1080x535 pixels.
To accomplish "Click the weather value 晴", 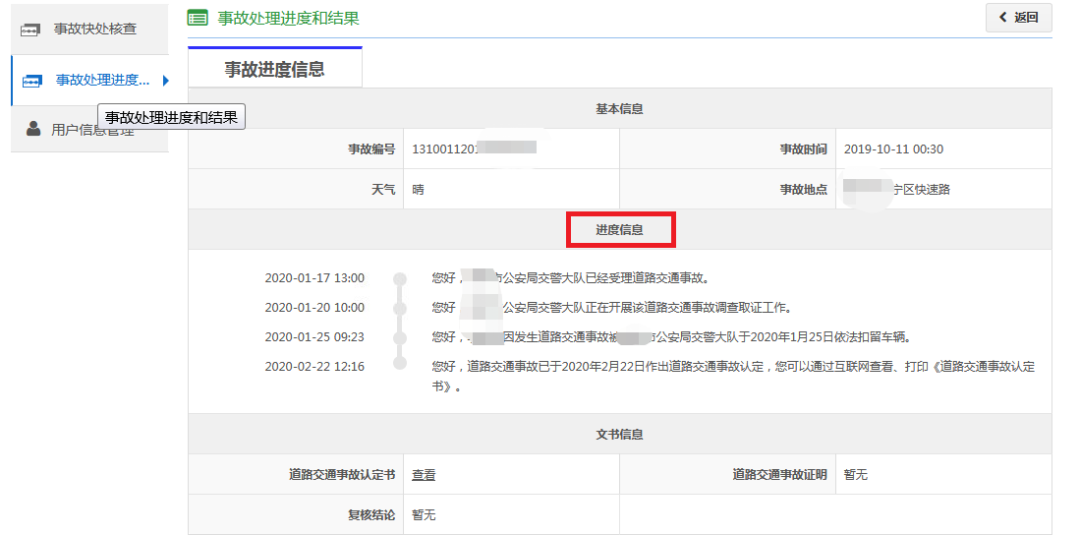I will (x=418, y=189).
